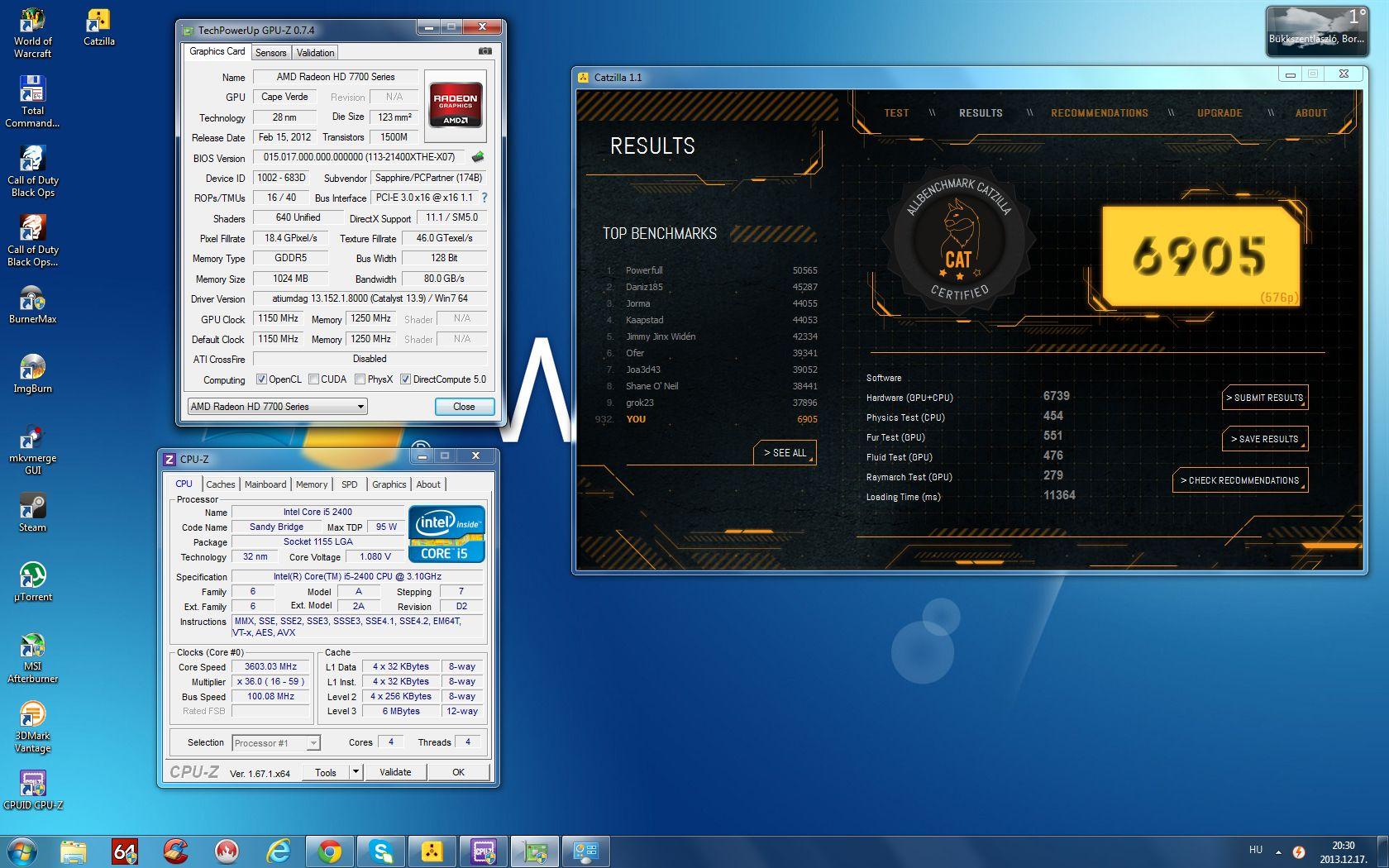Open Processor #1 selection dropdown in CPU-Z
Viewport: 1389px width, 868px height.
tap(275, 743)
